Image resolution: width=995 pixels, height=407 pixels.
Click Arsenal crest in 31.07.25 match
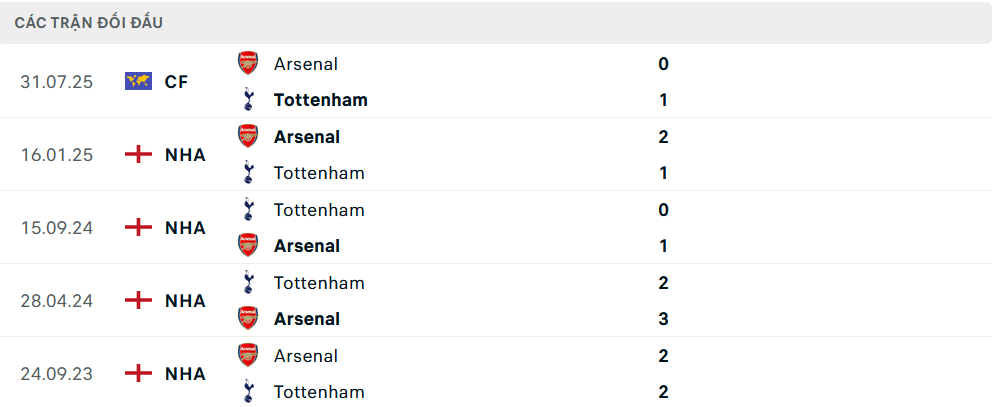coord(248,63)
